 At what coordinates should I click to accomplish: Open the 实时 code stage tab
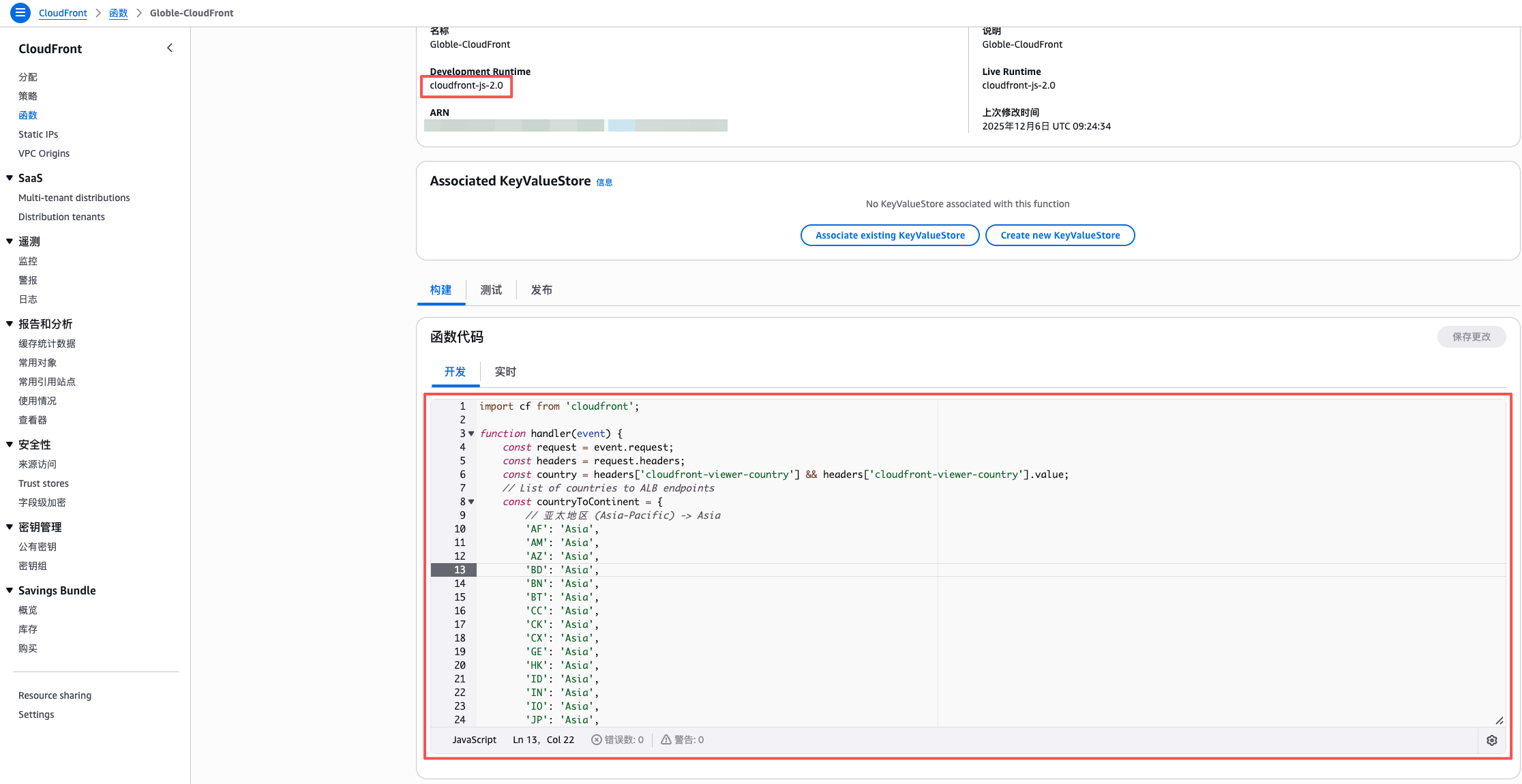point(505,372)
